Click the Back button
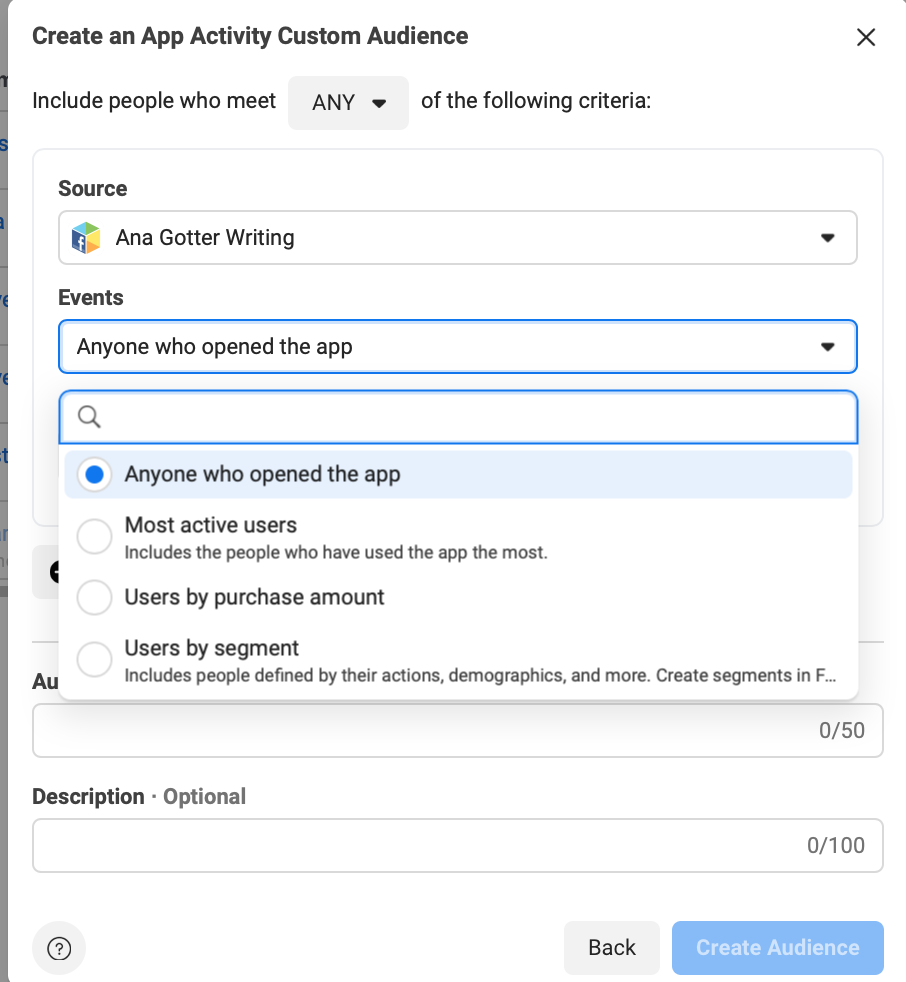 pyautogui.click(x=611, y=948)
